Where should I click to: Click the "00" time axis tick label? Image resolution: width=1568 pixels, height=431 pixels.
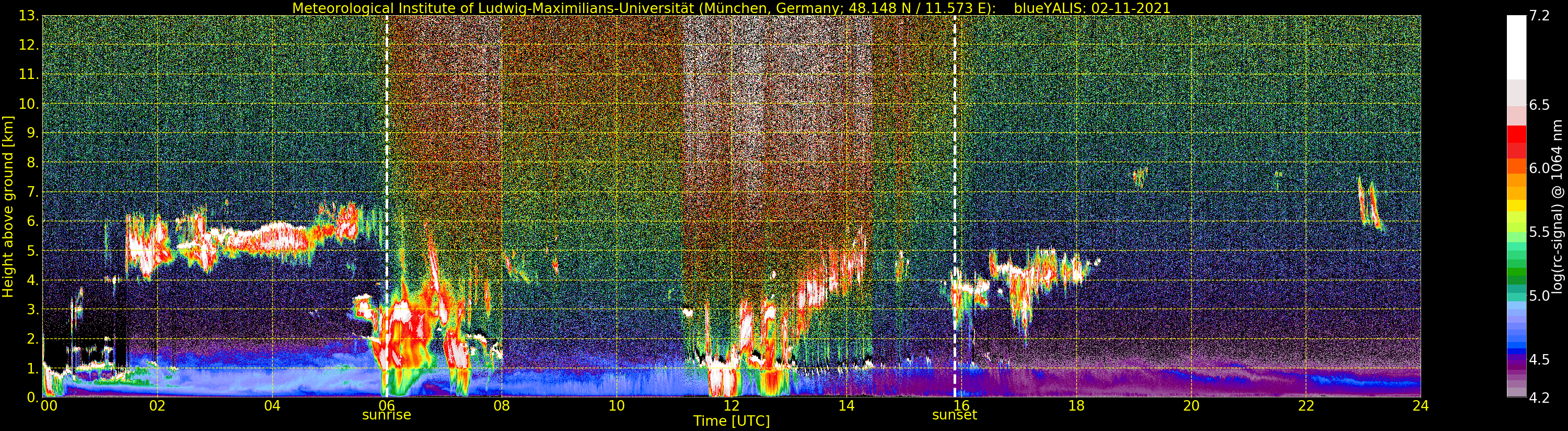point(48,406)
